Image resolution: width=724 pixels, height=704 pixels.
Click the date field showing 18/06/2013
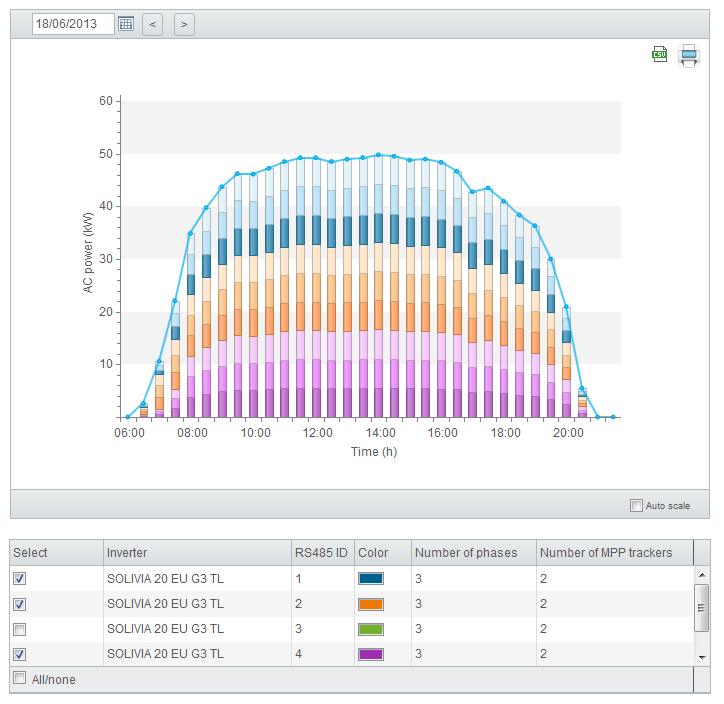coord(73,24)
